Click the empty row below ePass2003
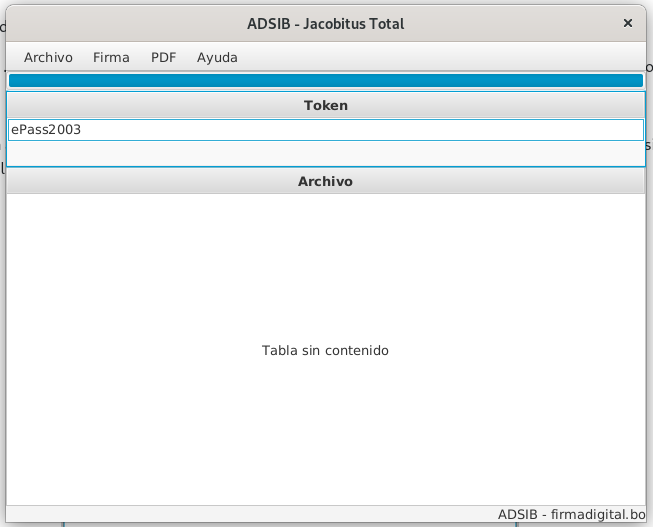The width and height of the screenshot is (653, 527). point(326,153)
